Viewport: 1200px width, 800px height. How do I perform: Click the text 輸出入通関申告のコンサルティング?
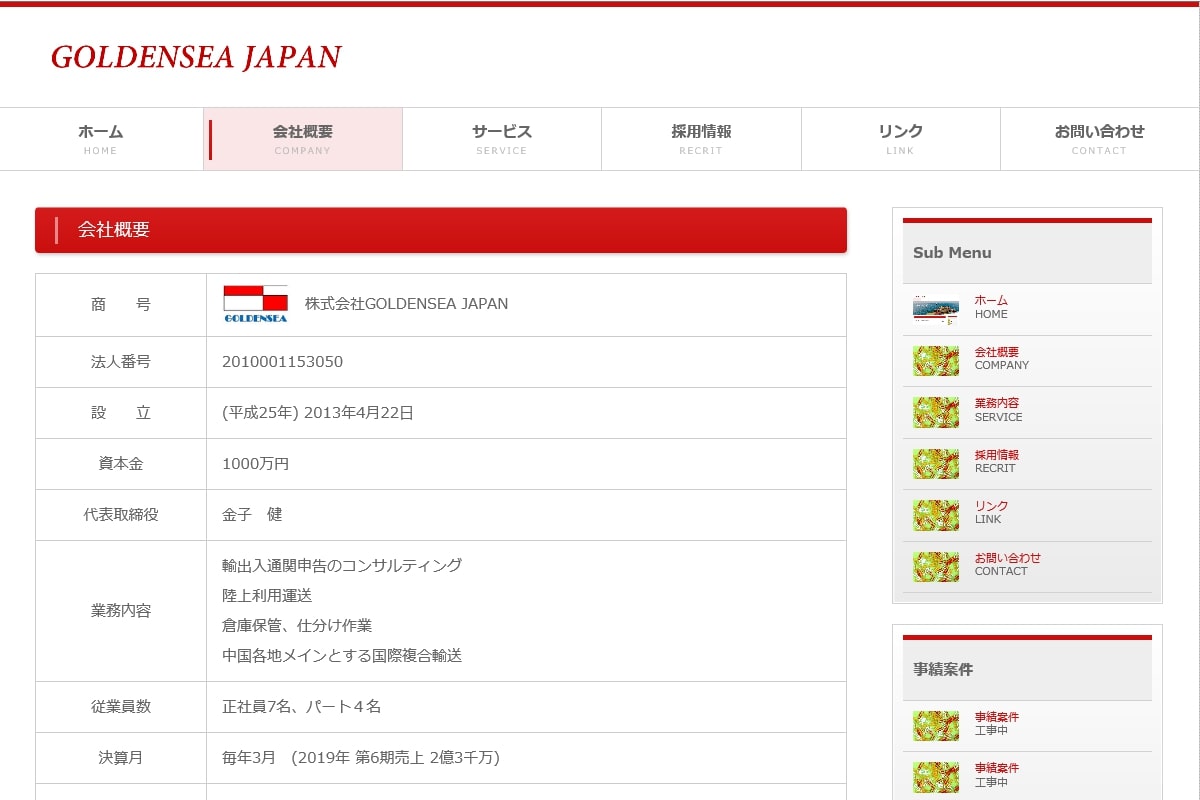342,566
